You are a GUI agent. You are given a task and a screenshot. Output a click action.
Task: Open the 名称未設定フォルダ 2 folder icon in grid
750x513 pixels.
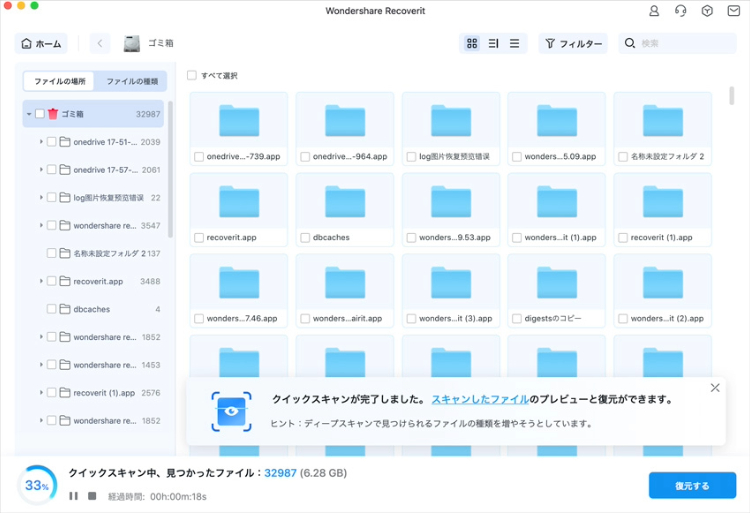[663, 121]
